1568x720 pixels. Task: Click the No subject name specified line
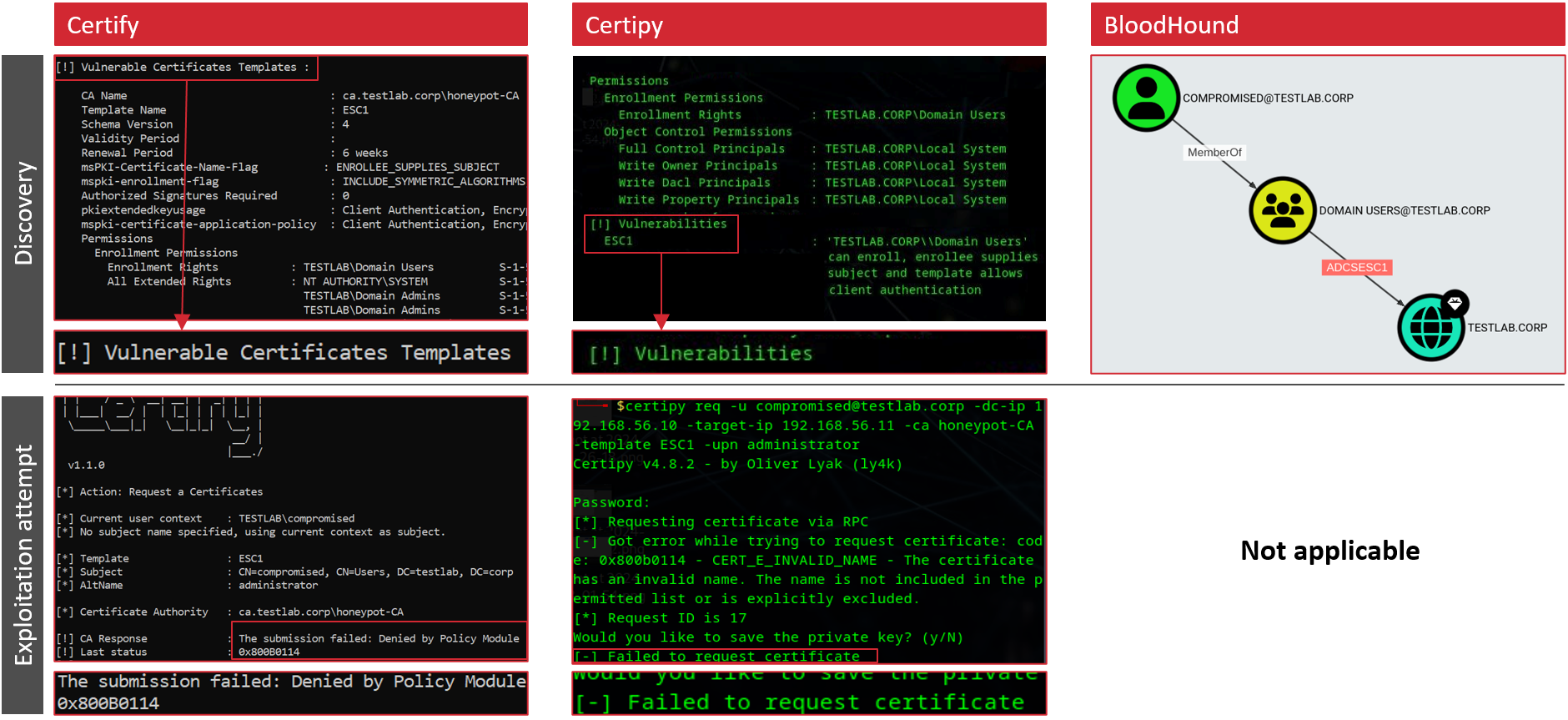[x=250, y=532]
